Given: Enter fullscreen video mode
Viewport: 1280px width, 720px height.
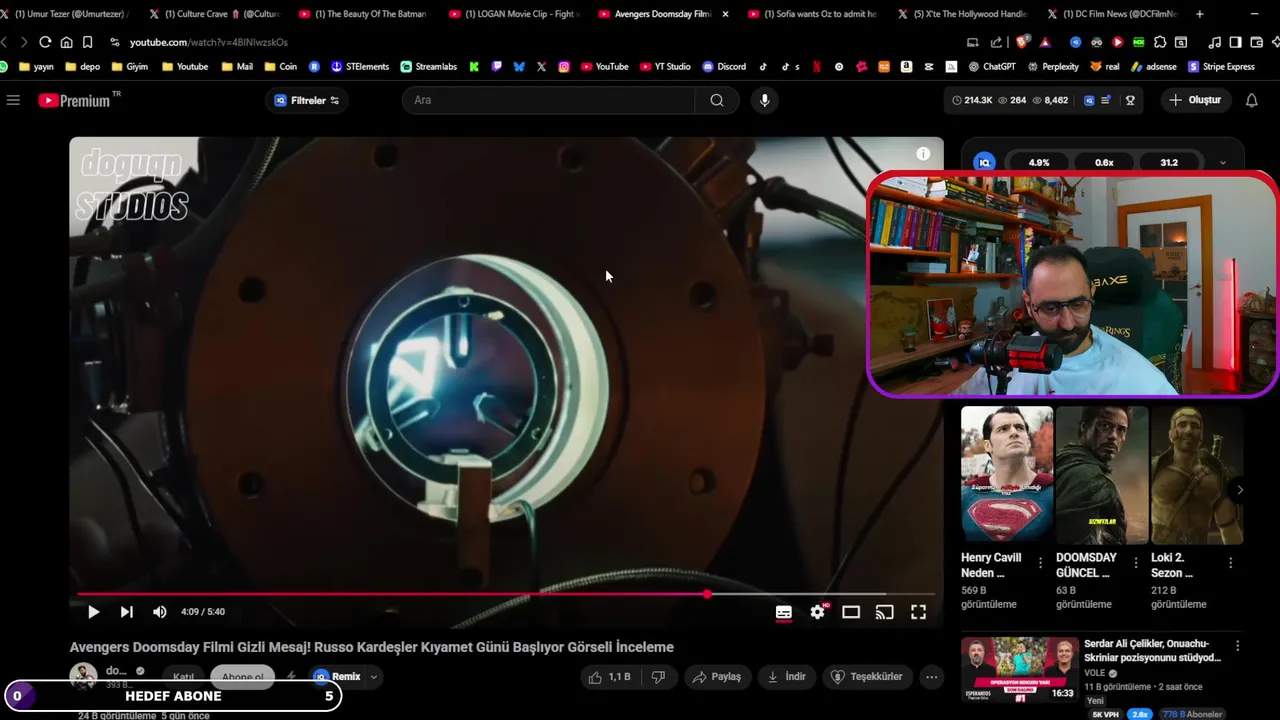Looking at the screenshot, I should pyautogui.click(x=918, y=612).
